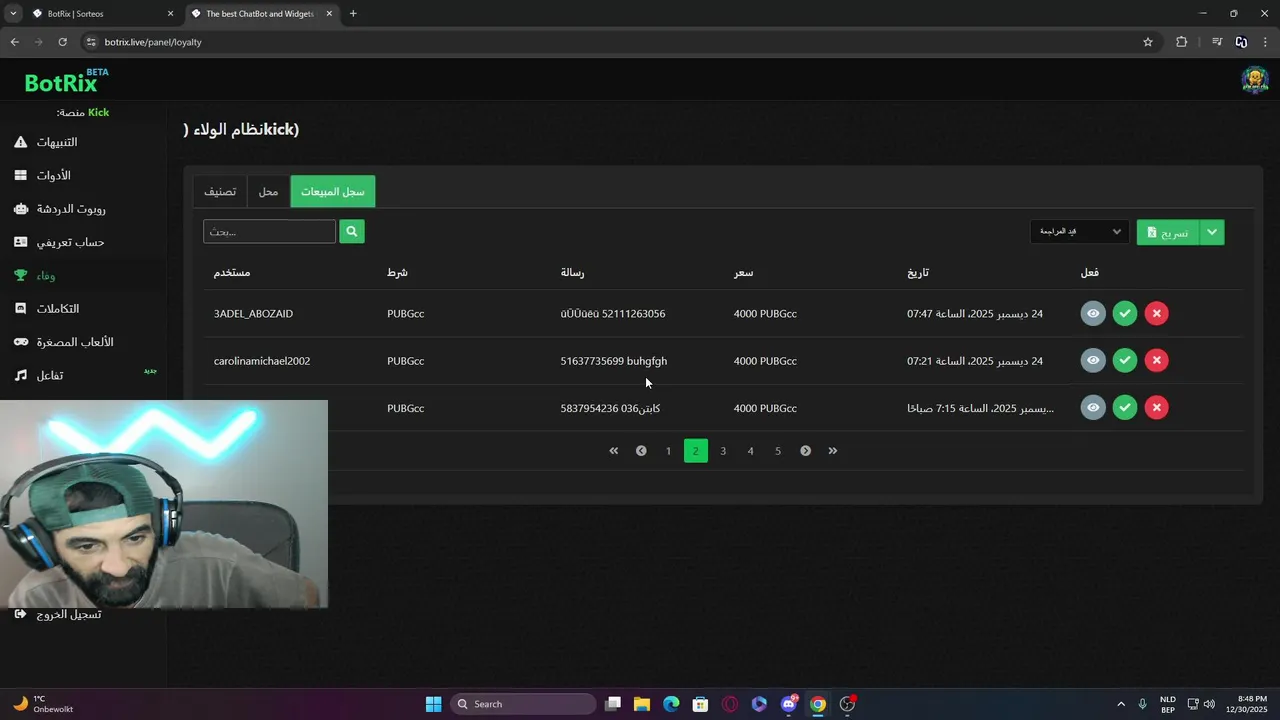
Task: Open Windows Start menu
Action: (433, 704)
